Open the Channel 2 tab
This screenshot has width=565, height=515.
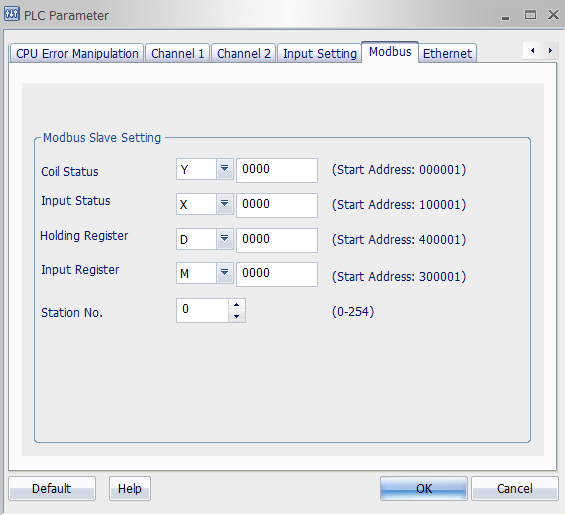244,53
